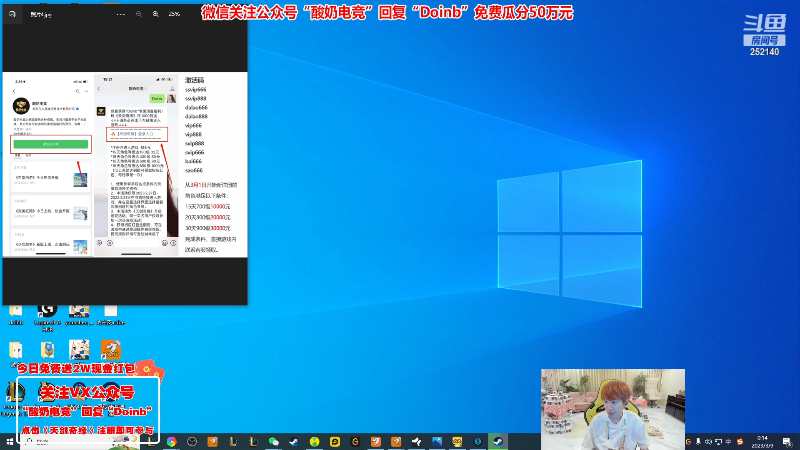Open the Windows Start menu

10,442
